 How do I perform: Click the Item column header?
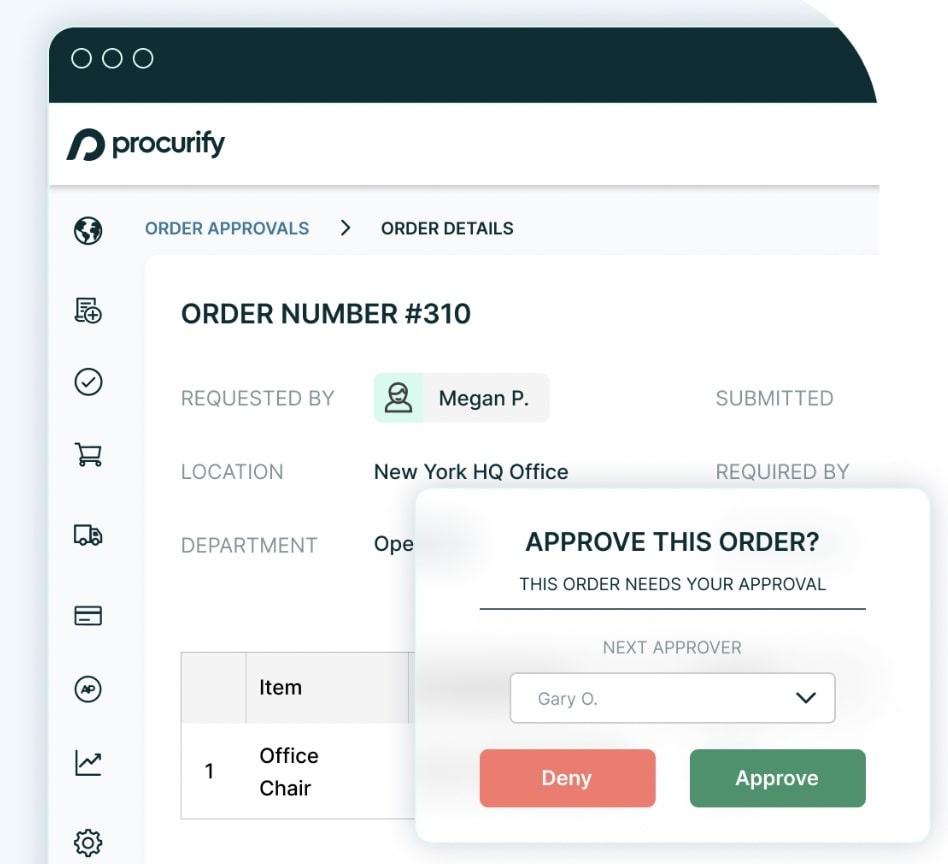pyautogui.click(x=280, y=687)
